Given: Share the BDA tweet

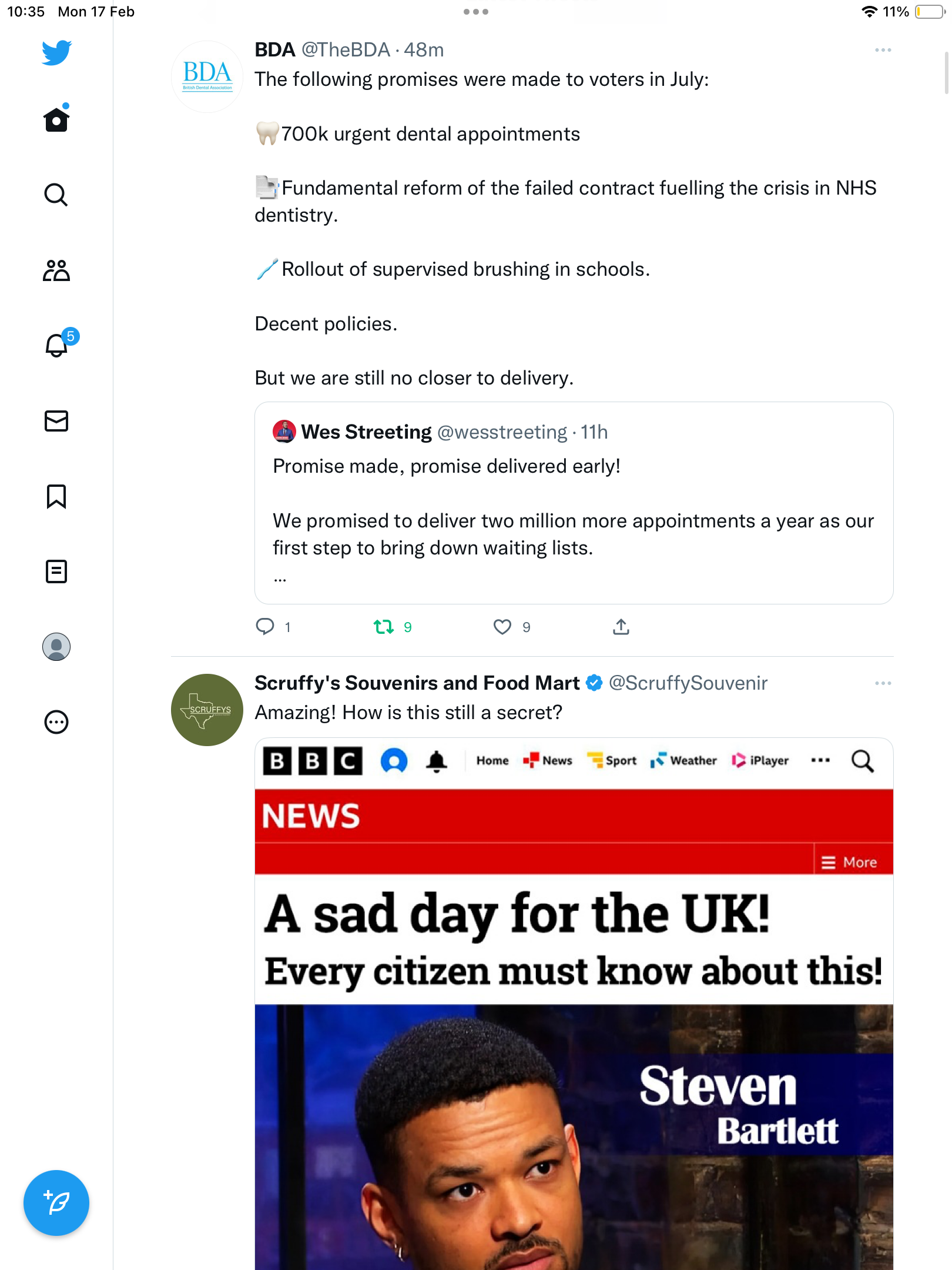Looking at the screenshot, I should point(621,627).
